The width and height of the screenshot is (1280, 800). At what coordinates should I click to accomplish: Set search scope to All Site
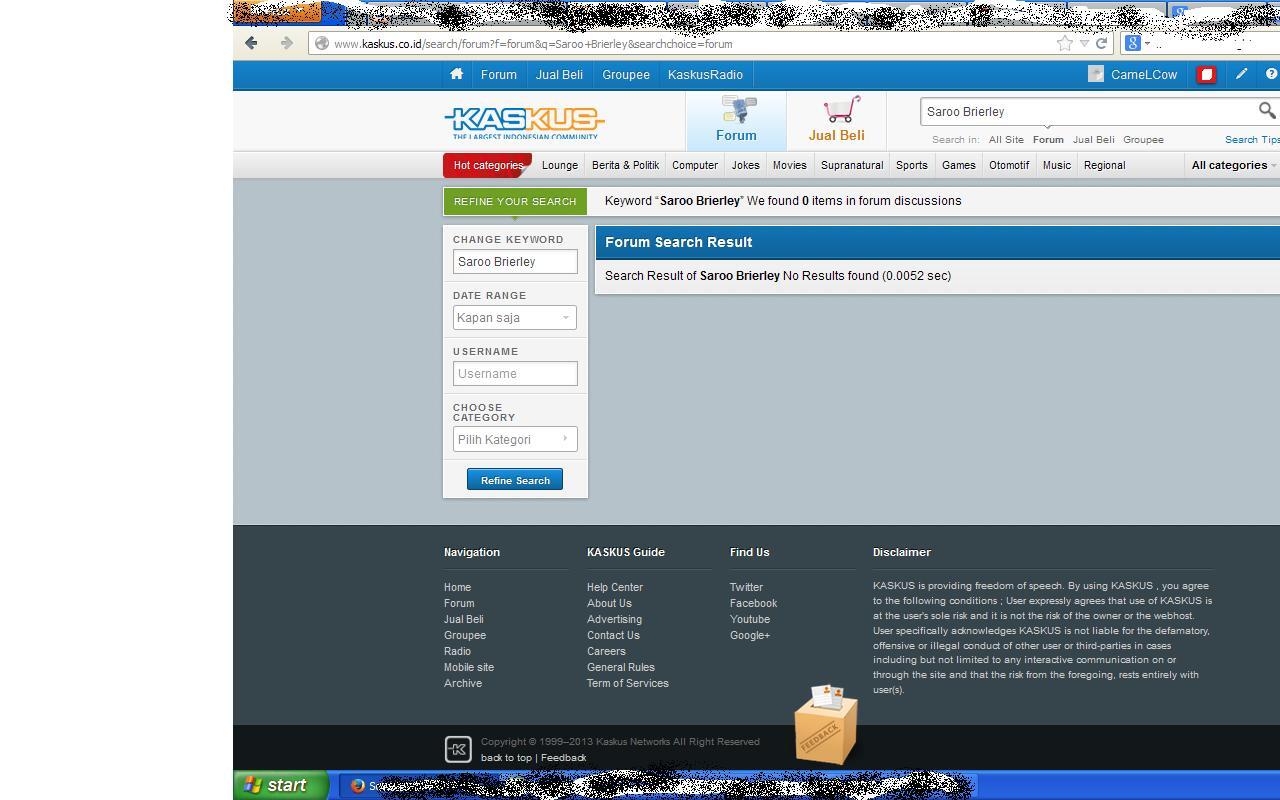(x=1006, y=140)
